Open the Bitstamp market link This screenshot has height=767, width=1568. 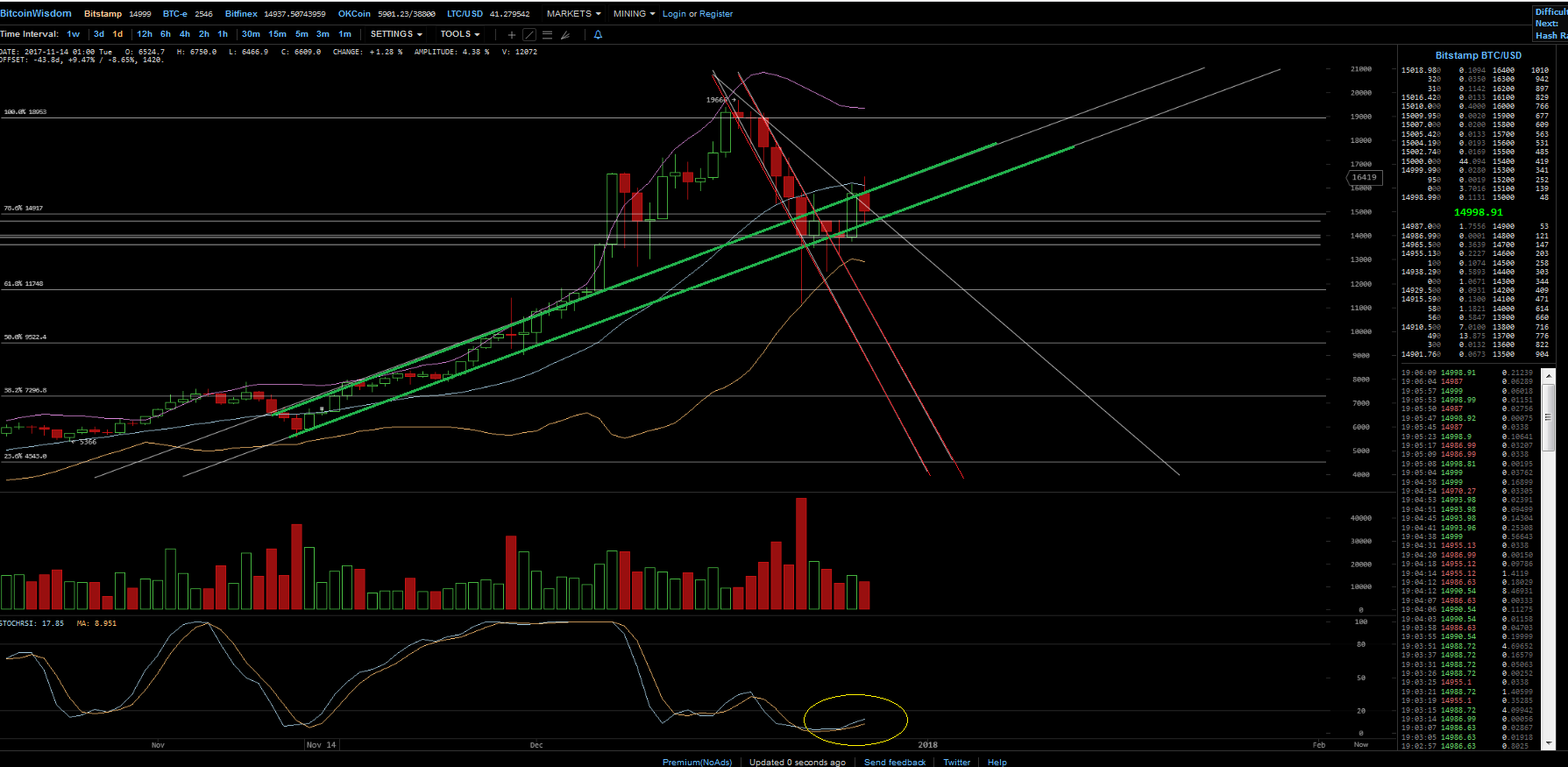coord(103,14)
